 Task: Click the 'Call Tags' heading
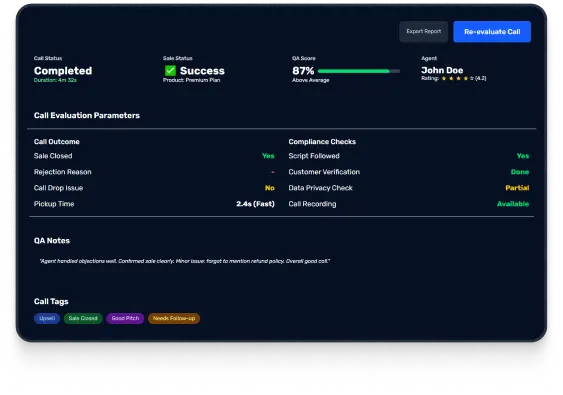[51, 301]
